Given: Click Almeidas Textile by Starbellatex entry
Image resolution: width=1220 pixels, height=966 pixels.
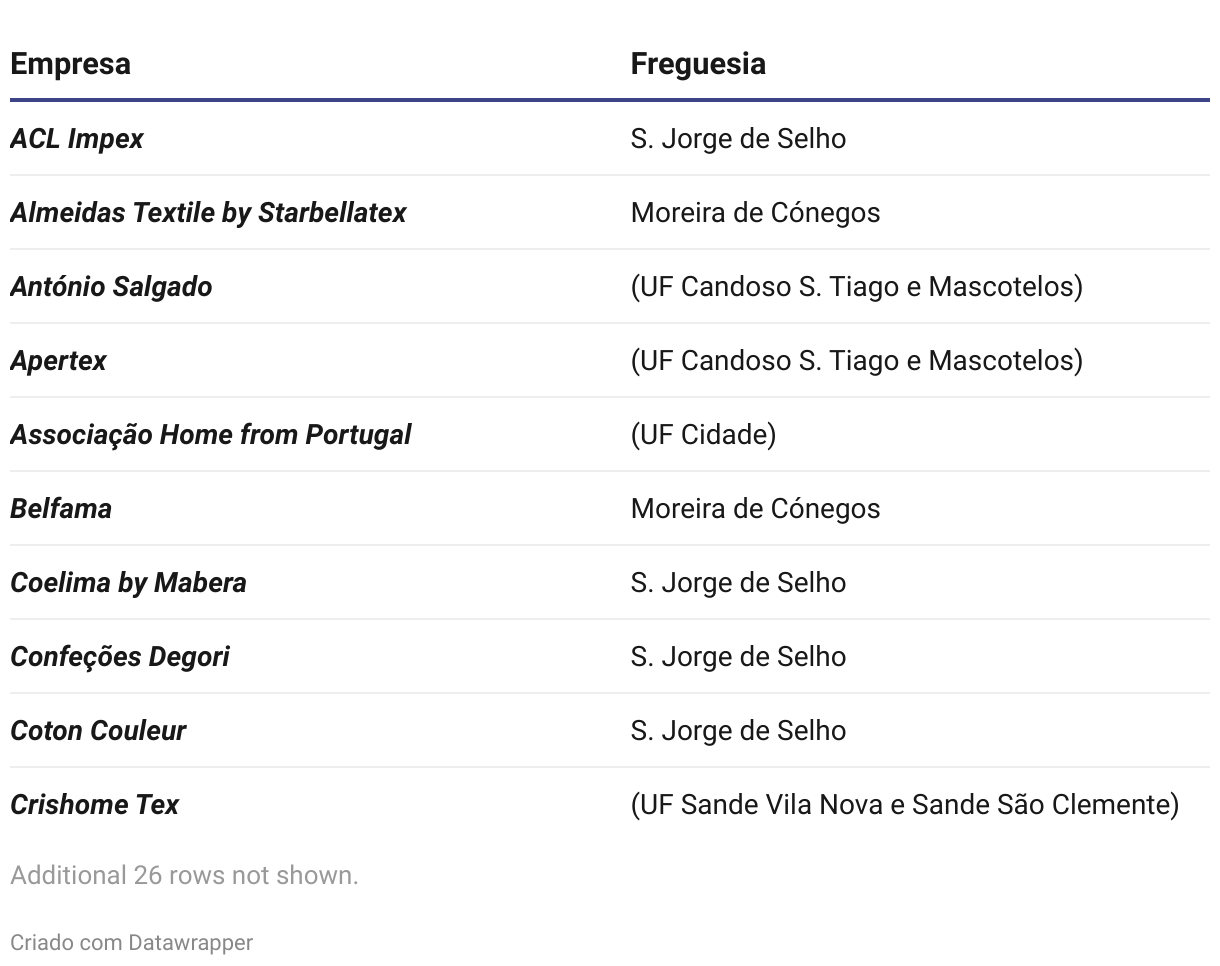Looking at the screenshot, I should coord(208,212).
